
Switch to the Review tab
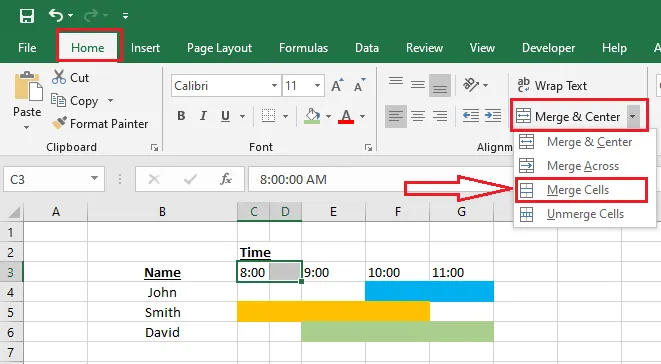(424, 48)
